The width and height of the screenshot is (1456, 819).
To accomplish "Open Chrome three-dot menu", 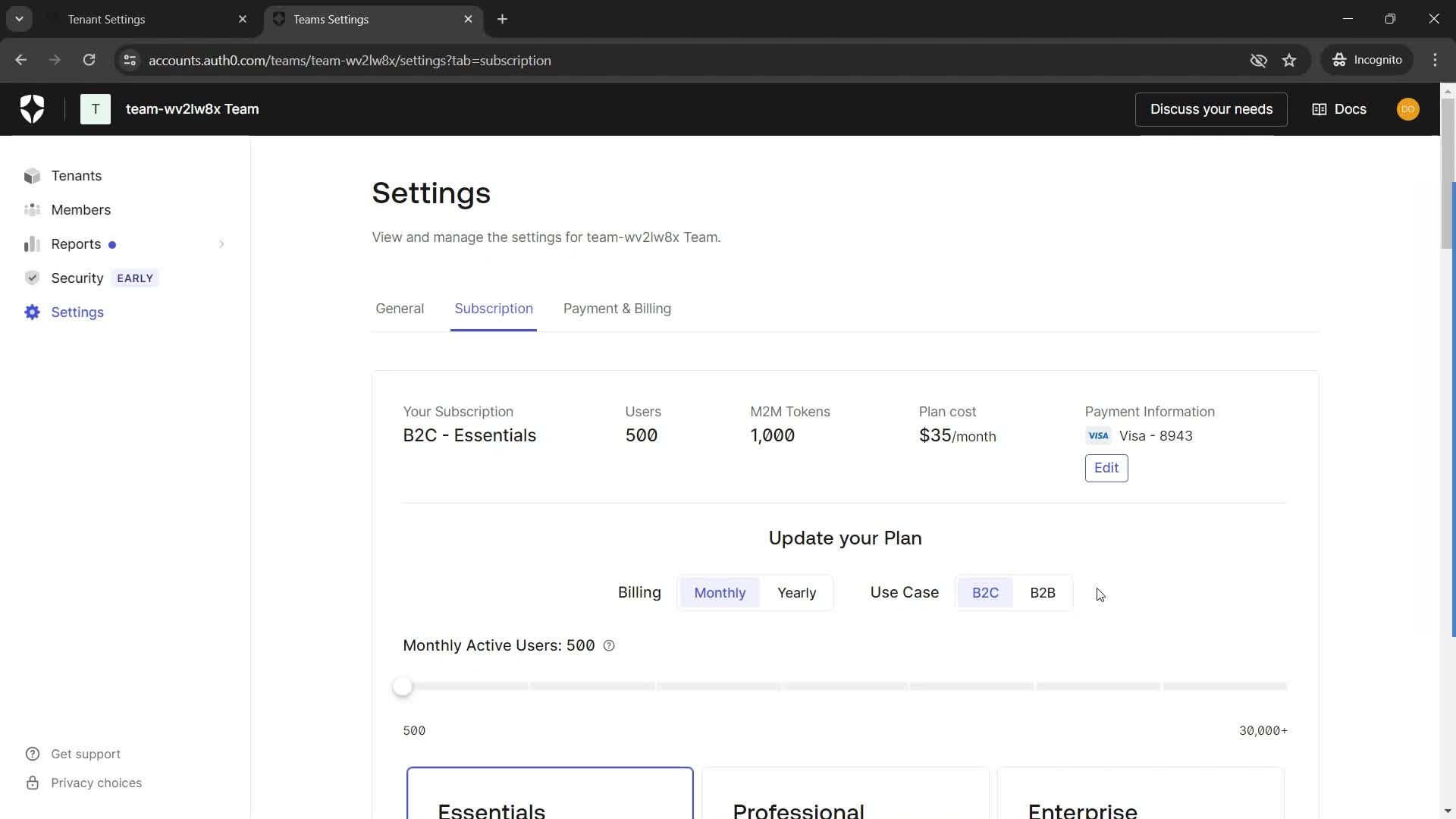I will 1435,60.
